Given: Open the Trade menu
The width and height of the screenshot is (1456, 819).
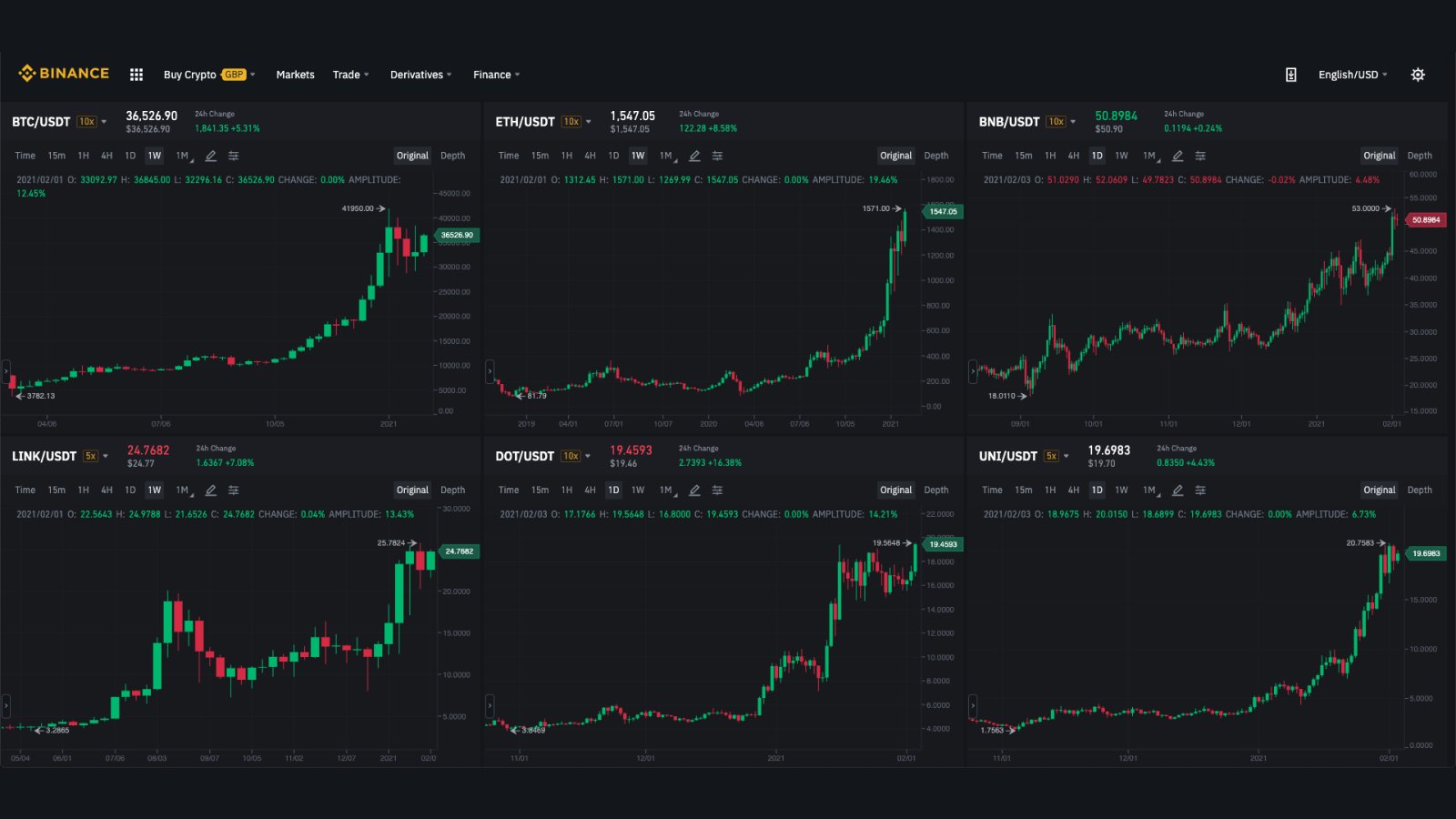Looking at the screenshot, I should pyautogui.click(x=350, y=75).
